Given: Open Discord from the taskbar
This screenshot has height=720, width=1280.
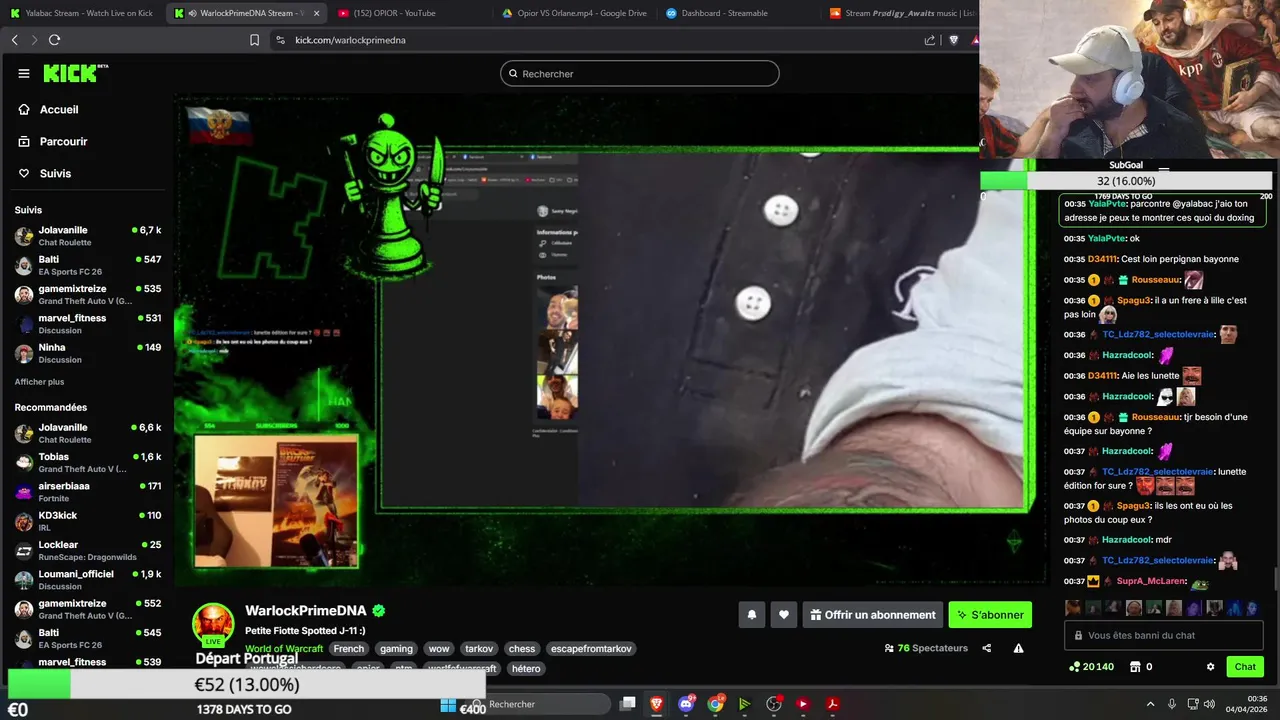Looking at the screenshot, I should point(686,704).
